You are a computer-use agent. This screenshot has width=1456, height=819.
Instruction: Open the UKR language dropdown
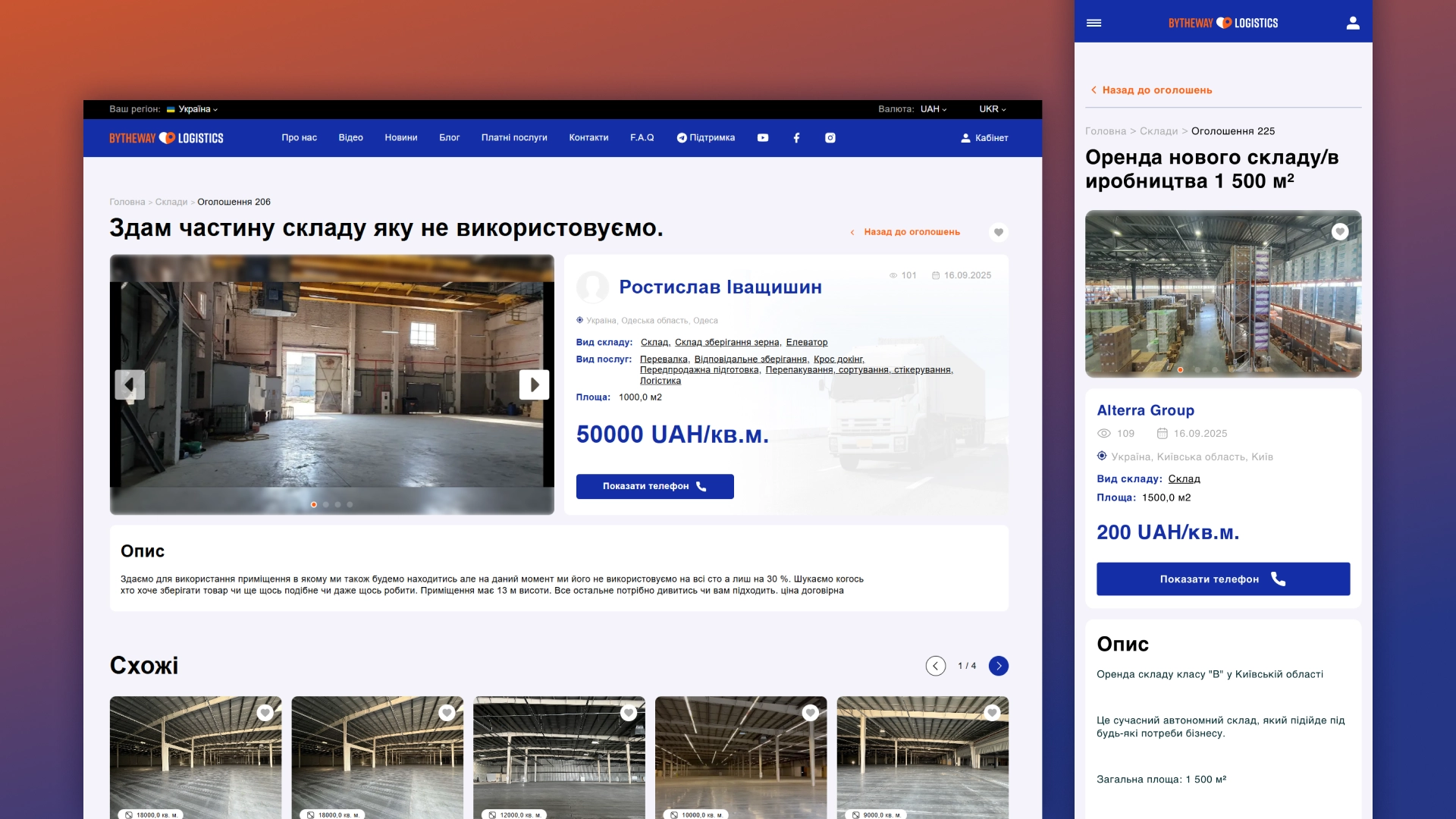[992, 109]
